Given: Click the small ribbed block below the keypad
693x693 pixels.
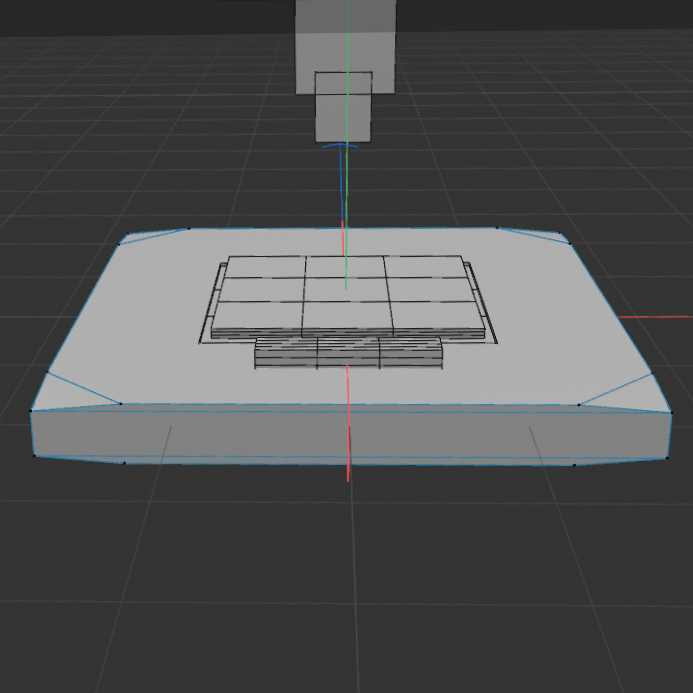Looking at the screenshot, I should 347,352.
